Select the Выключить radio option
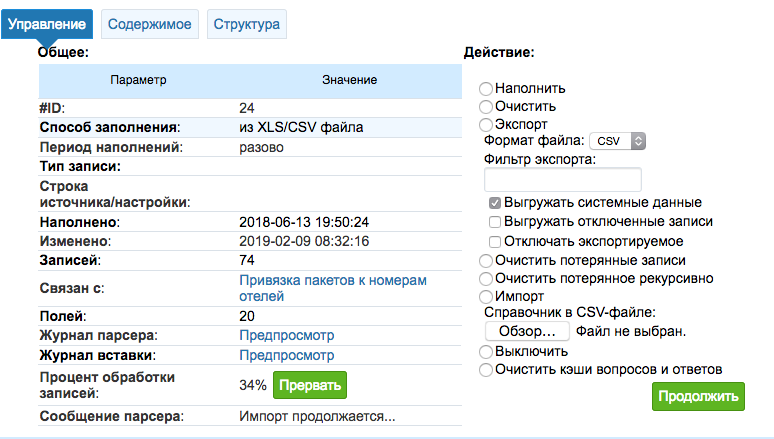774x439 pixels. tap(486, 352)
